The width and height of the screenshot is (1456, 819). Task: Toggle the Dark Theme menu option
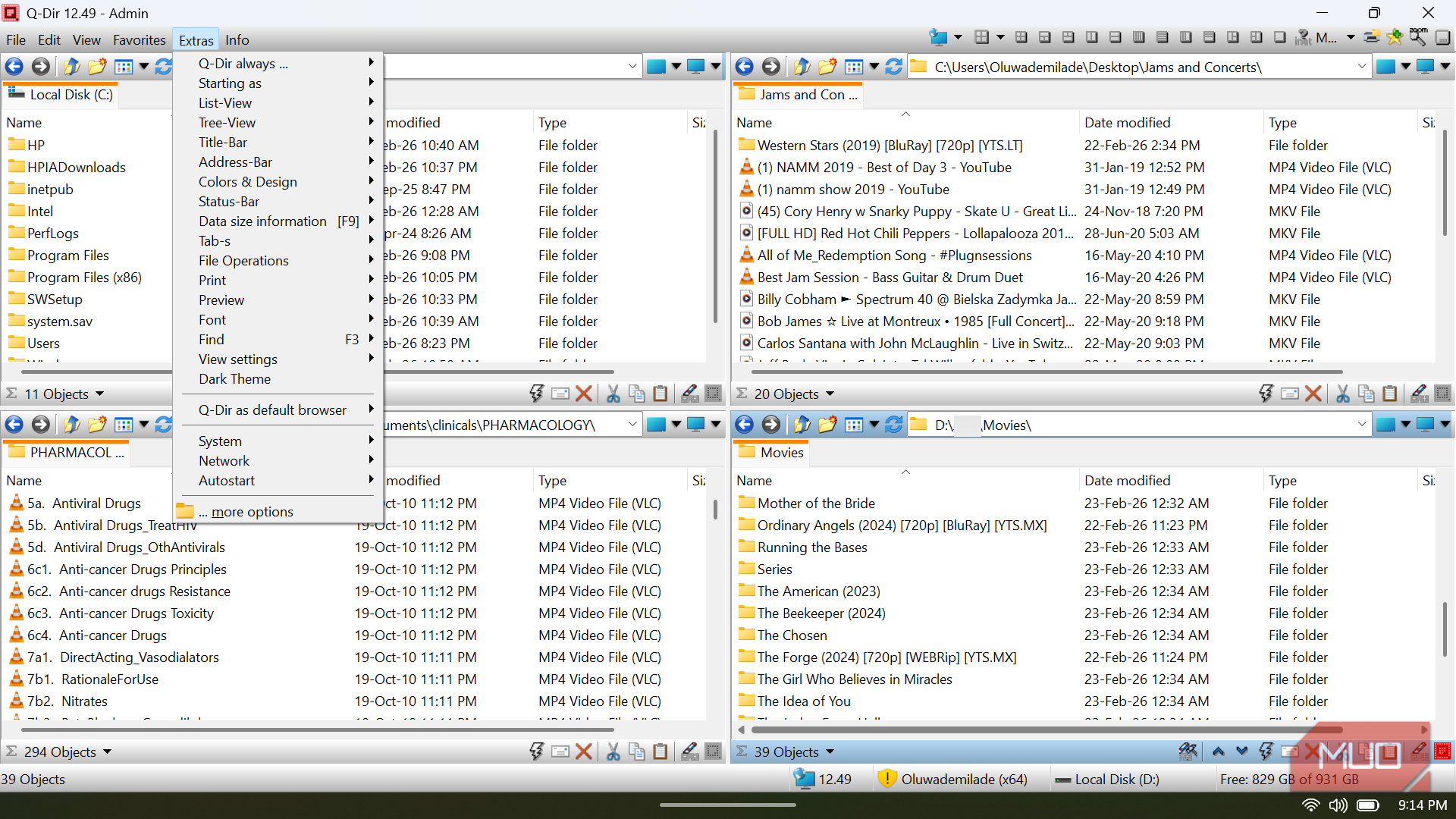click(234, 378)
